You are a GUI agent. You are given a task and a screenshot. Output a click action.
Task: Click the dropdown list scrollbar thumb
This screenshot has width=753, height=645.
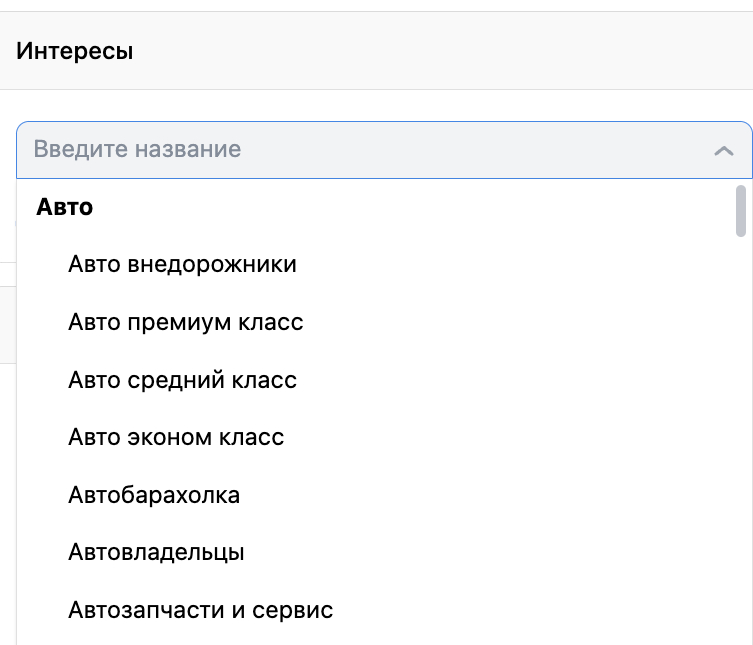coord(741,210)
